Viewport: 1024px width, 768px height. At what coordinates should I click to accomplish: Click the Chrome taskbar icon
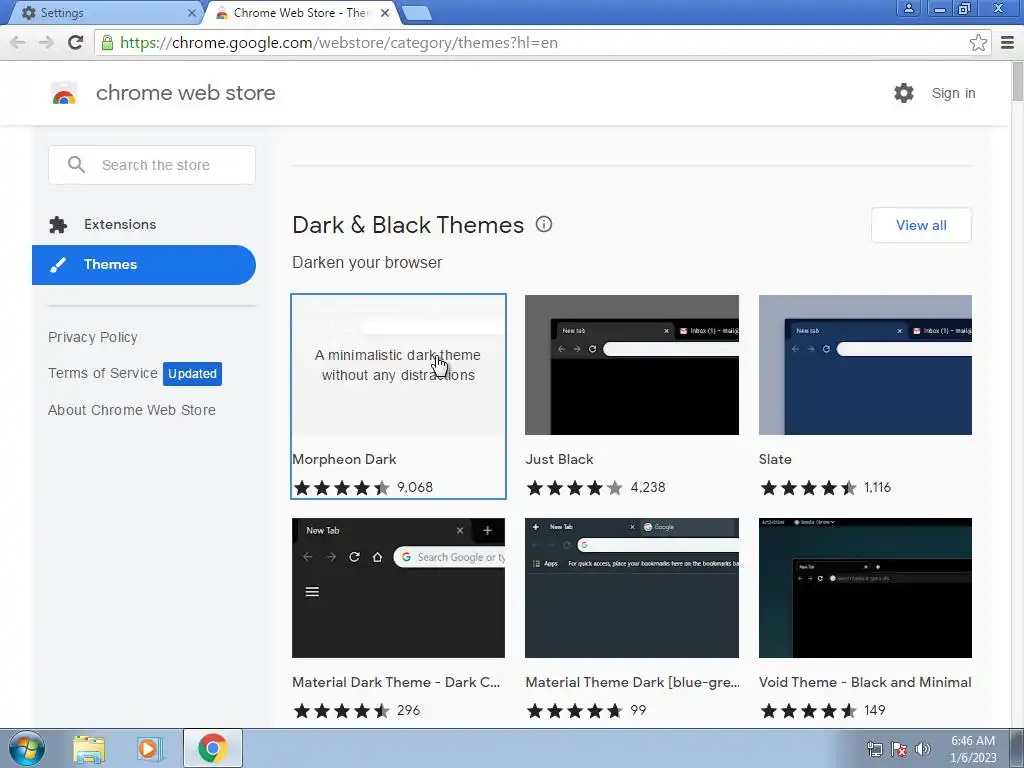[x=213, y=748]
